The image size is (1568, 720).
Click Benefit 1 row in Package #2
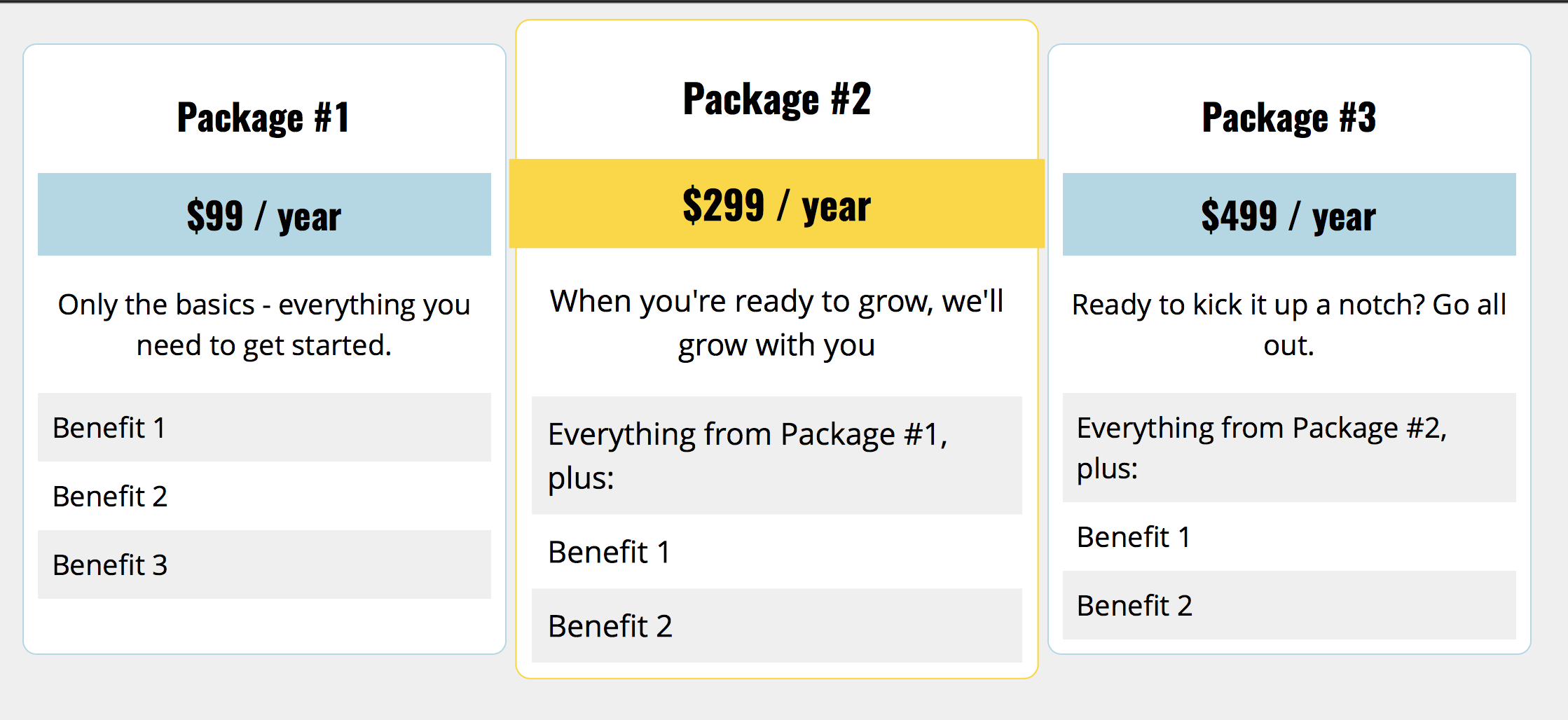pos(776,552)
